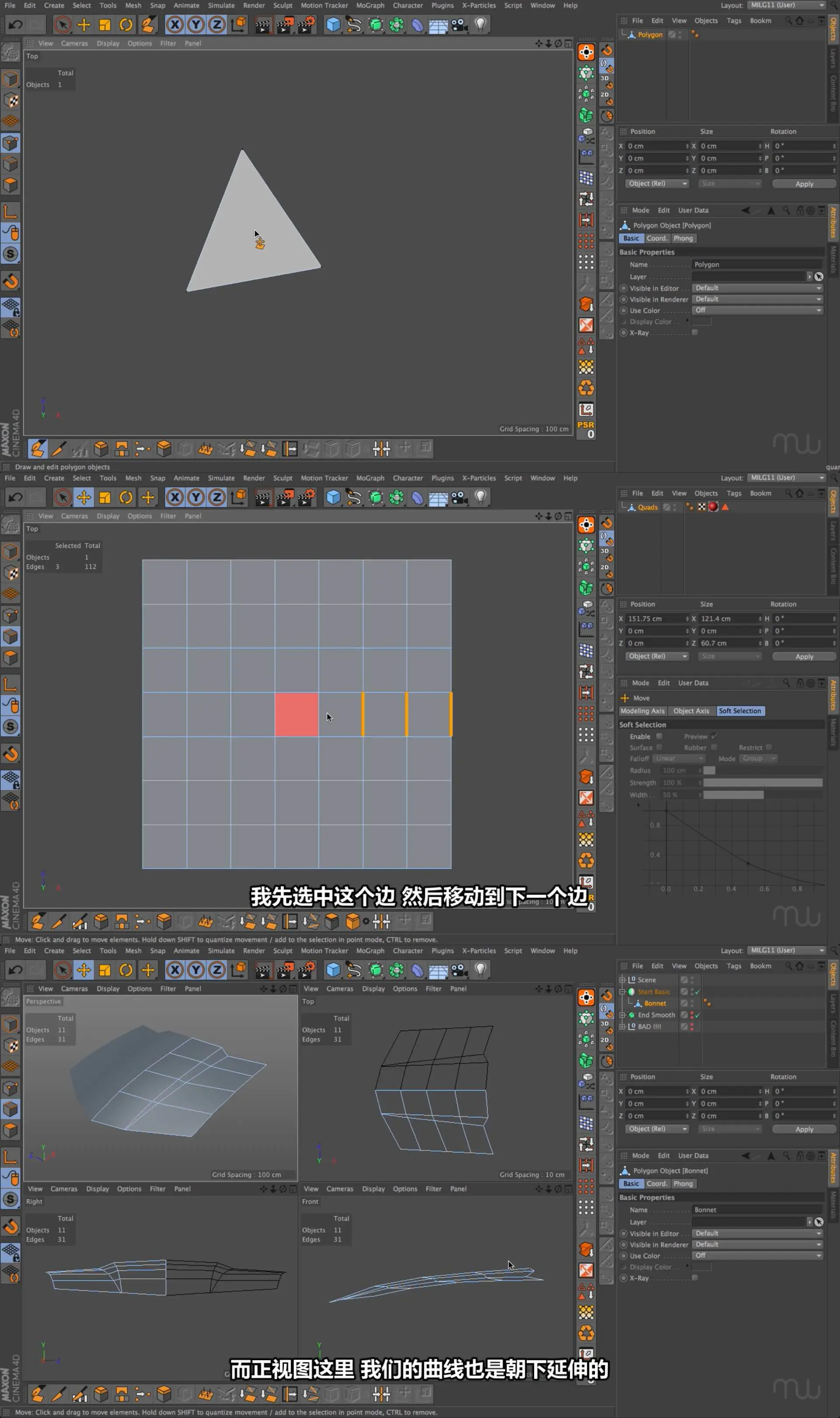Click coordinate system icon in the Quads grid window
Image resolution: width=840 pixels, height=1418 pixels.
coord(238,497)
